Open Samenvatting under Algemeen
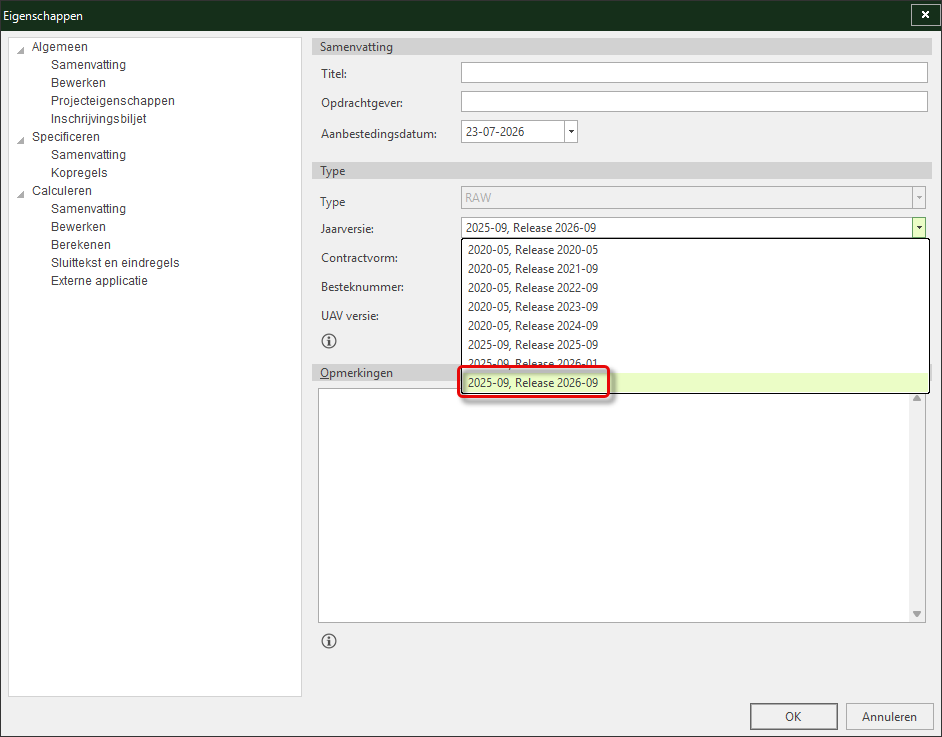942x737 pixels. [88, 65]
